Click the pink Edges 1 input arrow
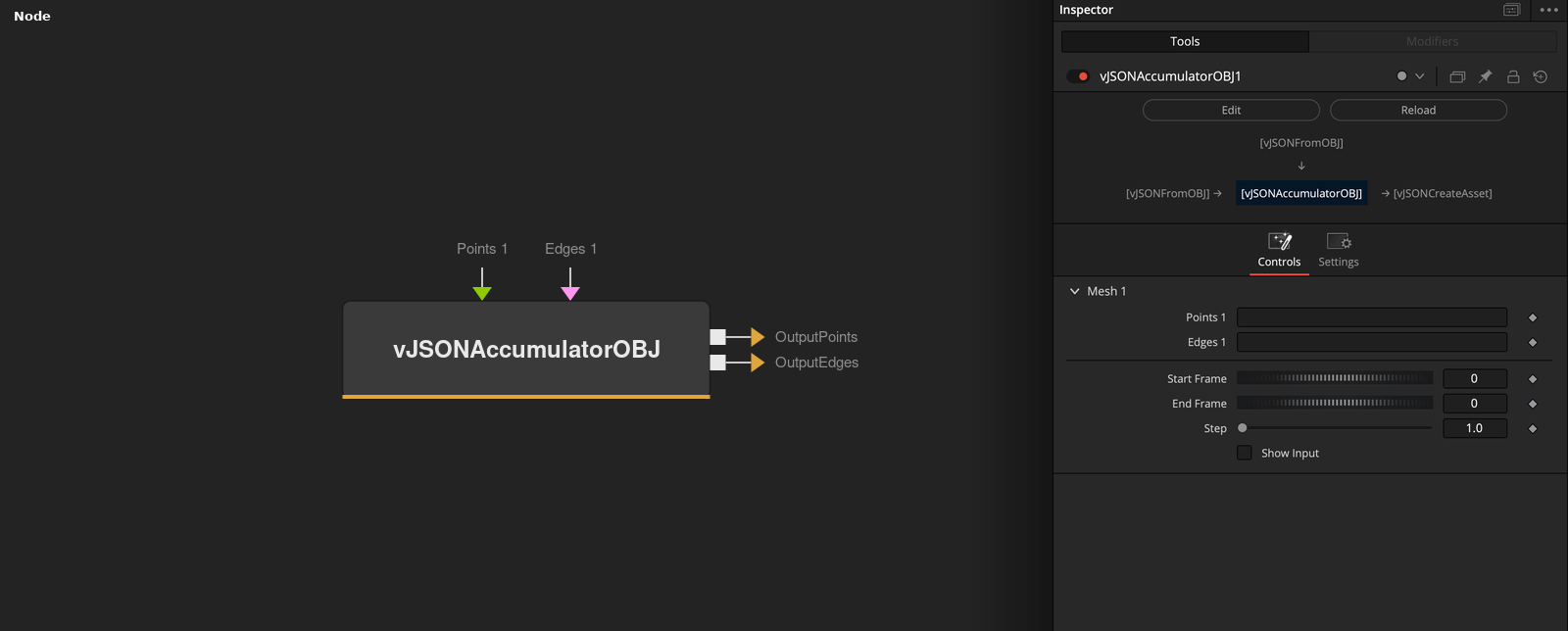The width and height of the screenshot is (1568, 631). 570,293
